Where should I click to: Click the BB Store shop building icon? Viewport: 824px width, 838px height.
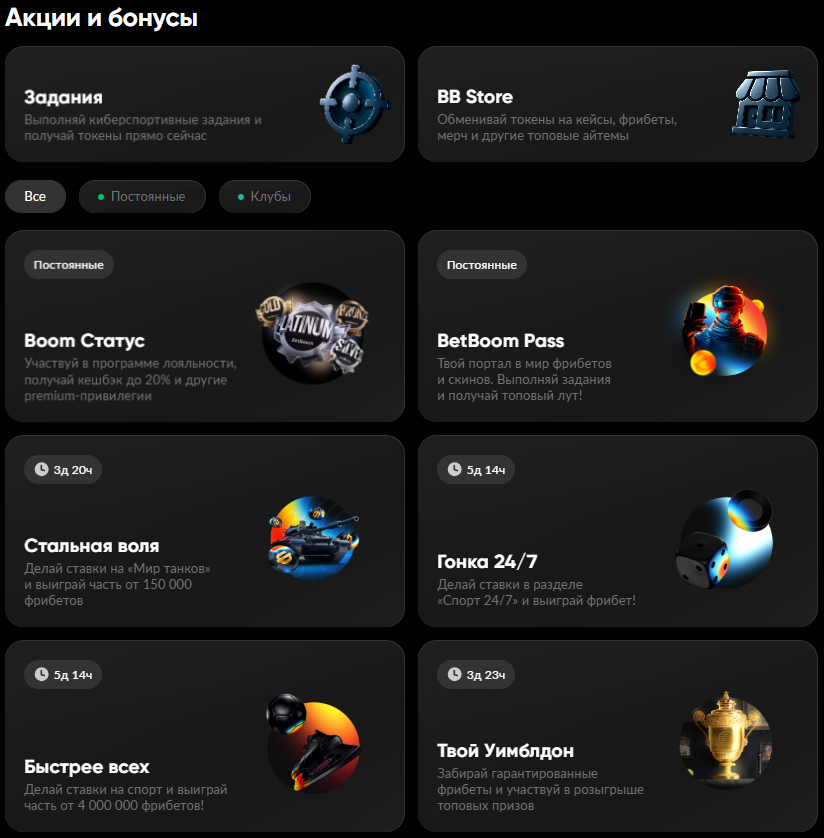tap(766, 104)
